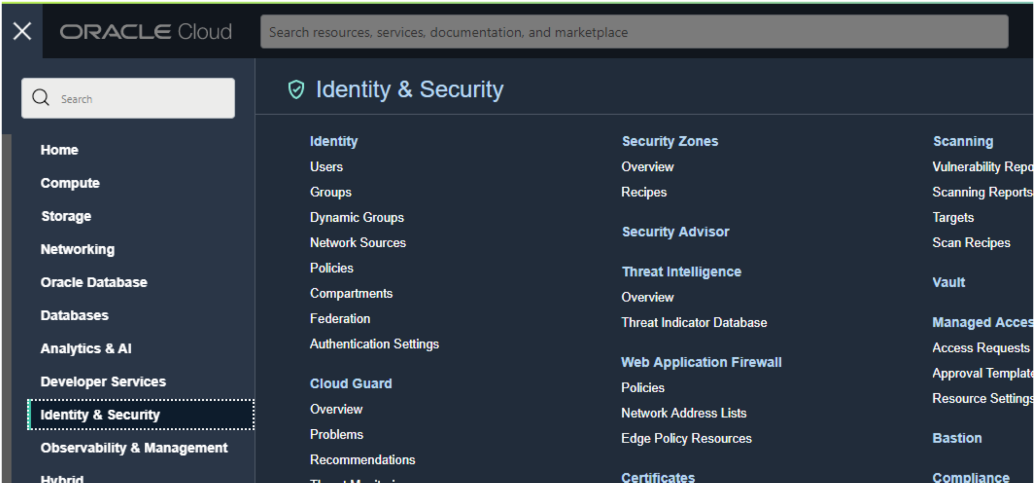Click the Managed Access heading
This screenshot has height=483, width=1034.
pyautogui.click(x=983, y=323)
